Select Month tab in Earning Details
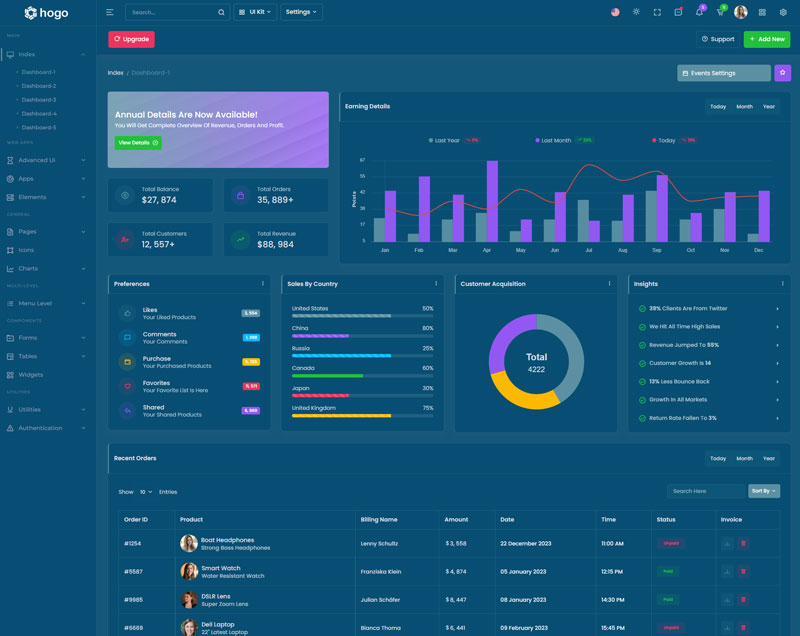 click(744, 107)
